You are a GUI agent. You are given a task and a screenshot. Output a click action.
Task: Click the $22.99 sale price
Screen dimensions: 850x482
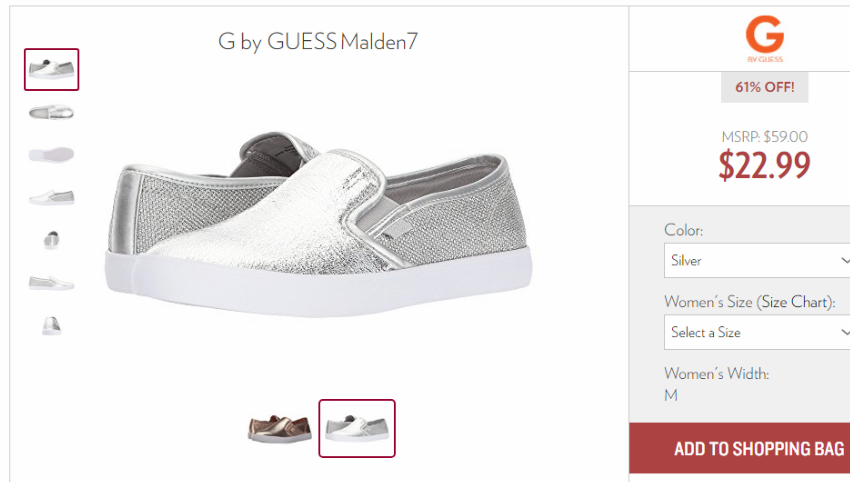[764, 165]
